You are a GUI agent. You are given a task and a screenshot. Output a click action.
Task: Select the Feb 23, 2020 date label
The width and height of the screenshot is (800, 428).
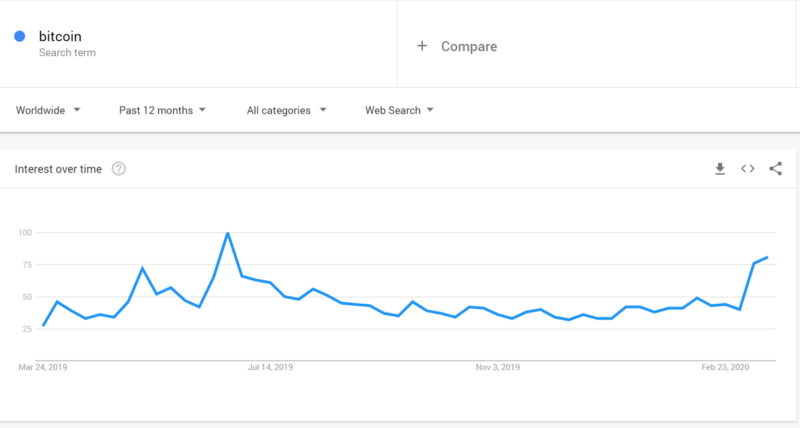725,367
